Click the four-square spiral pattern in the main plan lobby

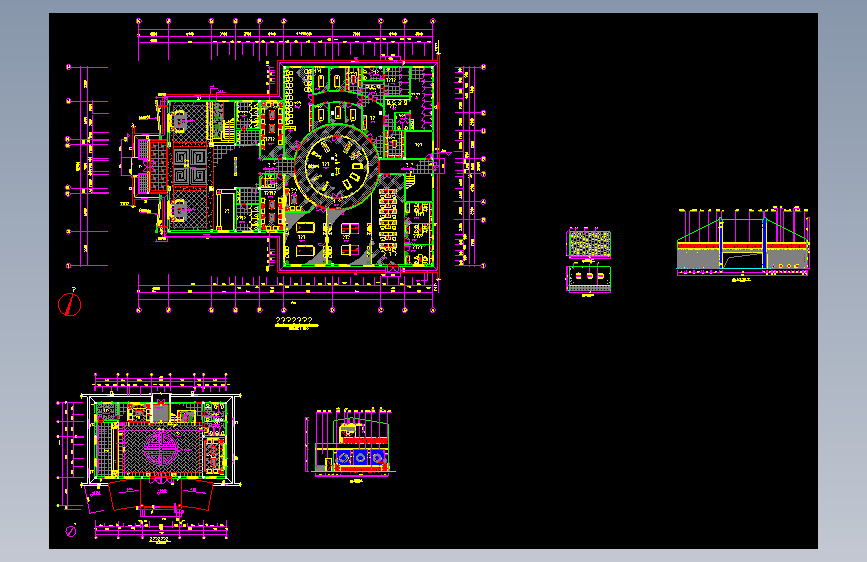click(191, 166)
